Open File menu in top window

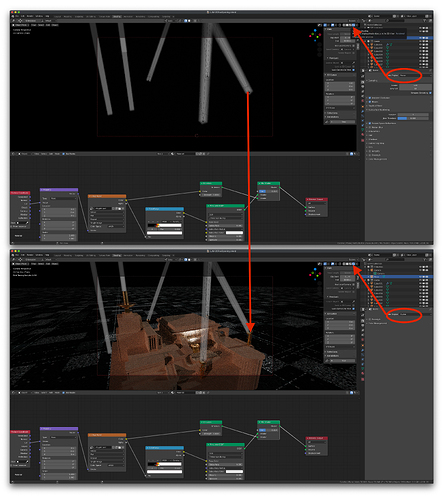[17, 16]
